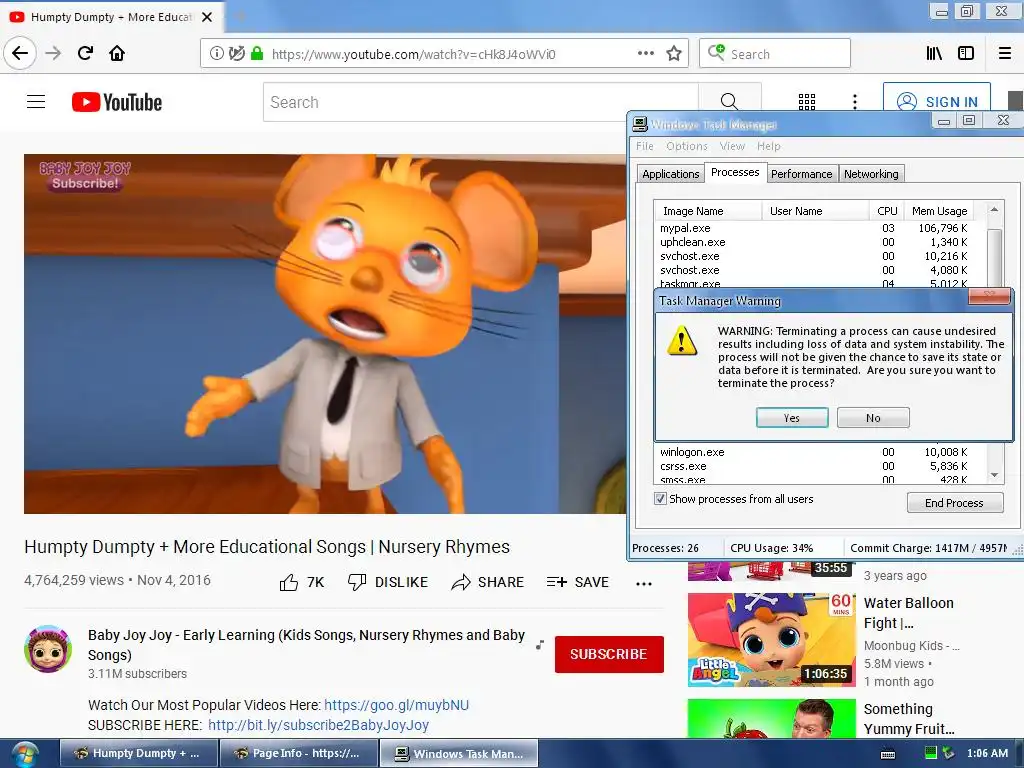
Task: Go back with the browser back arrow
Action: tap(20, 53)
